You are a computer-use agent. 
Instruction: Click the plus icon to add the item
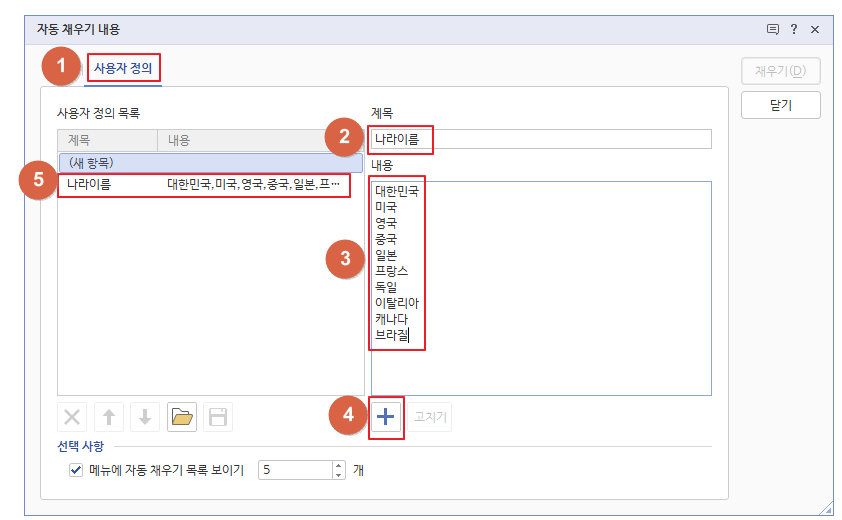pyautogui.click(x=386, y=417)
